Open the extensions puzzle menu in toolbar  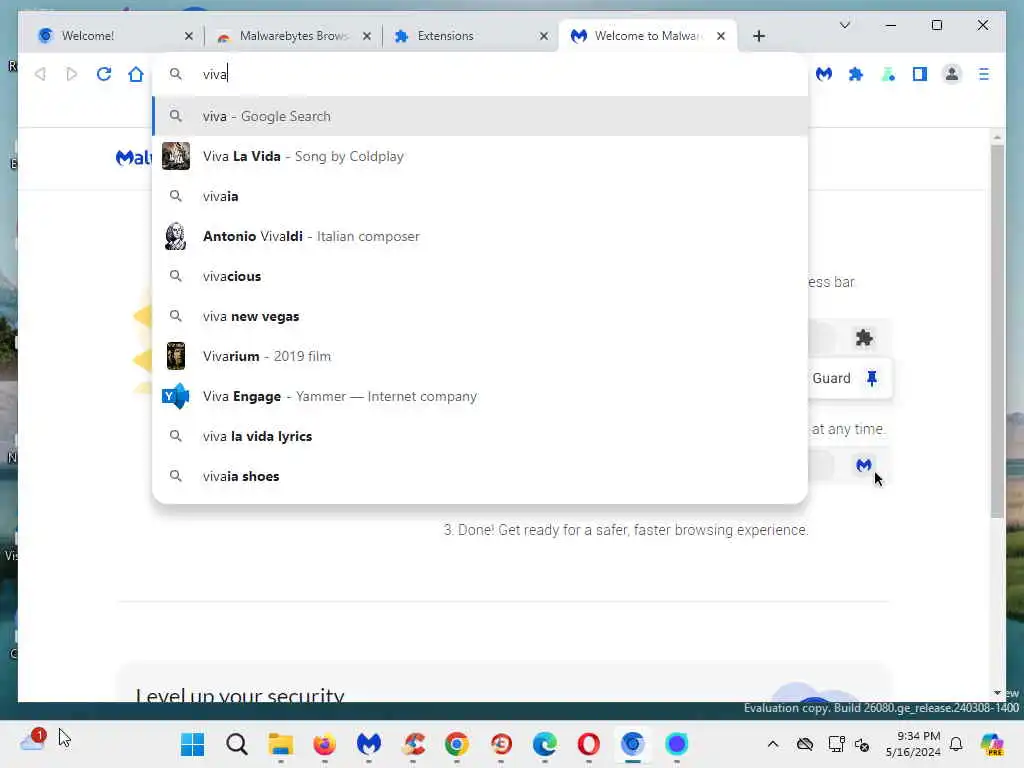(856, 74)
